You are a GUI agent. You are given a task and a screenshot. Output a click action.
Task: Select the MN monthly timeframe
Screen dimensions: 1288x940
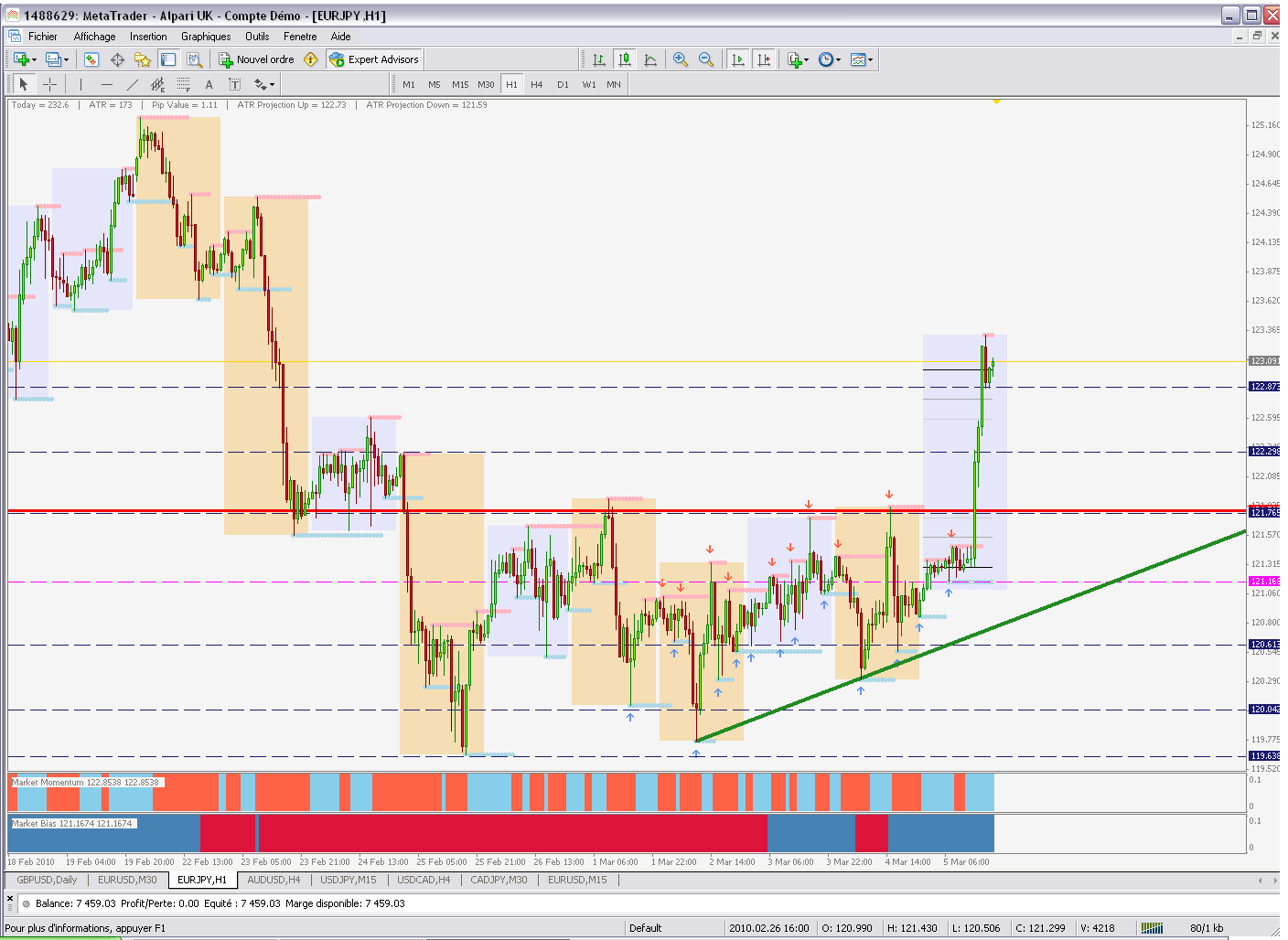coord(614,84)
